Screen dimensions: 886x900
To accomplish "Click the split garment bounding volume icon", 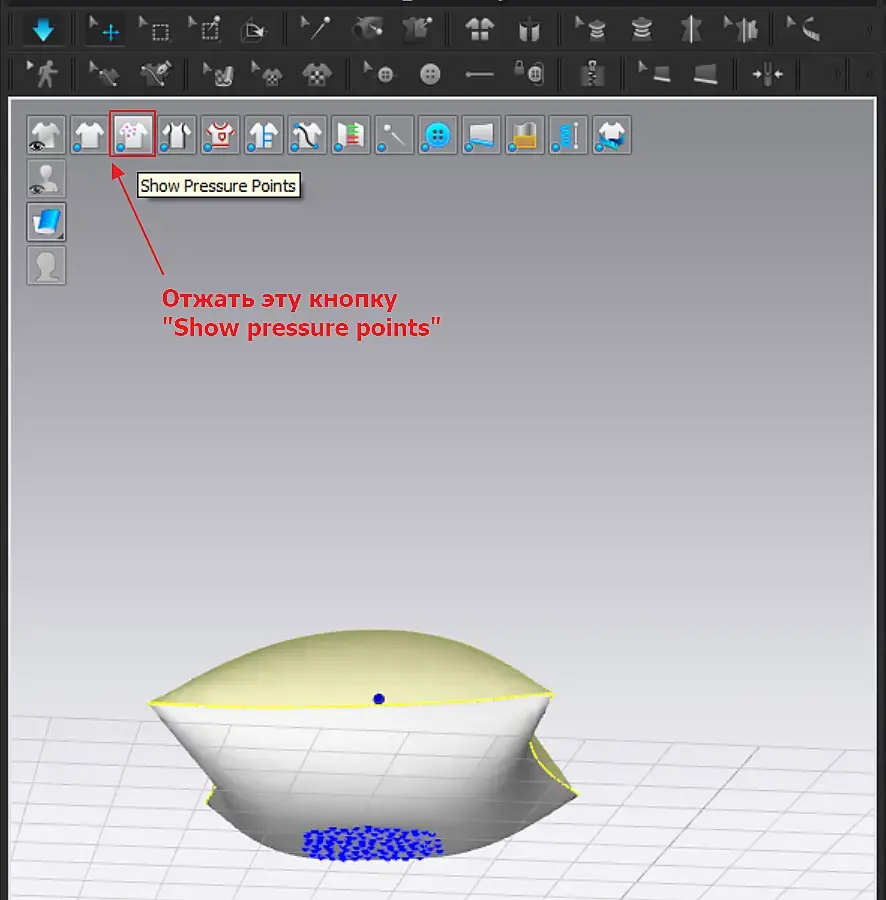I will [x=529, y=30].
